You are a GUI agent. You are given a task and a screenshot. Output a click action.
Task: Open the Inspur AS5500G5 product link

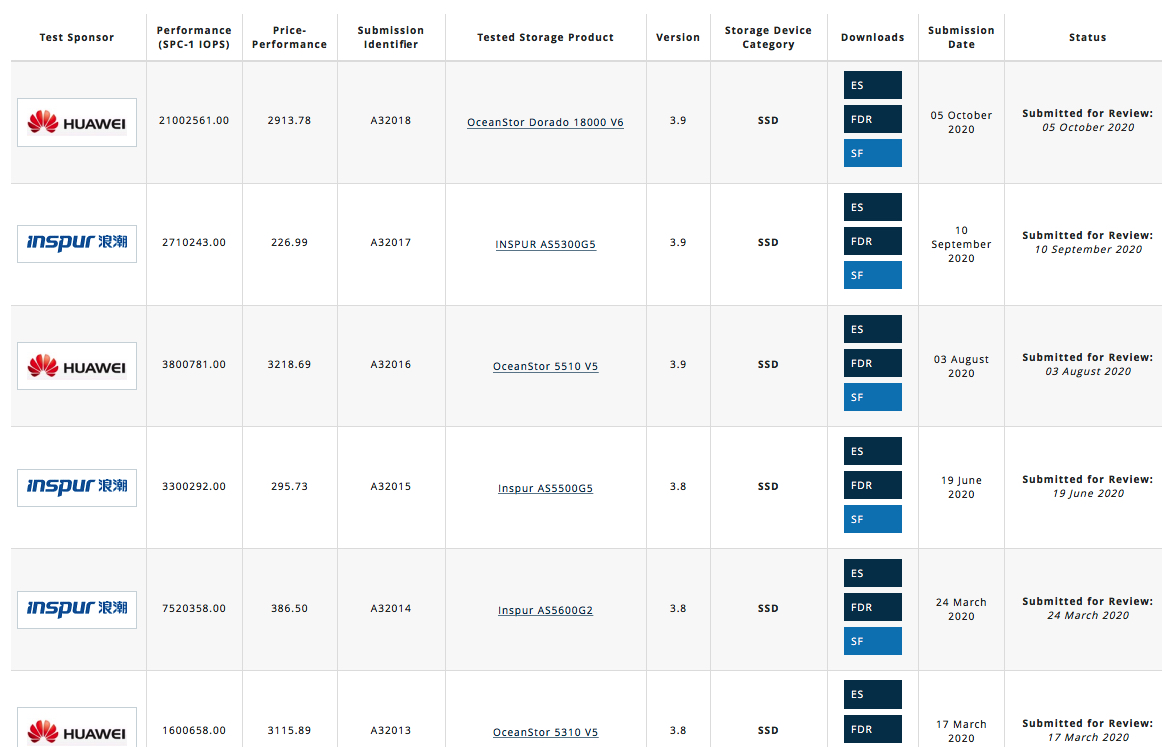[545, 488]
